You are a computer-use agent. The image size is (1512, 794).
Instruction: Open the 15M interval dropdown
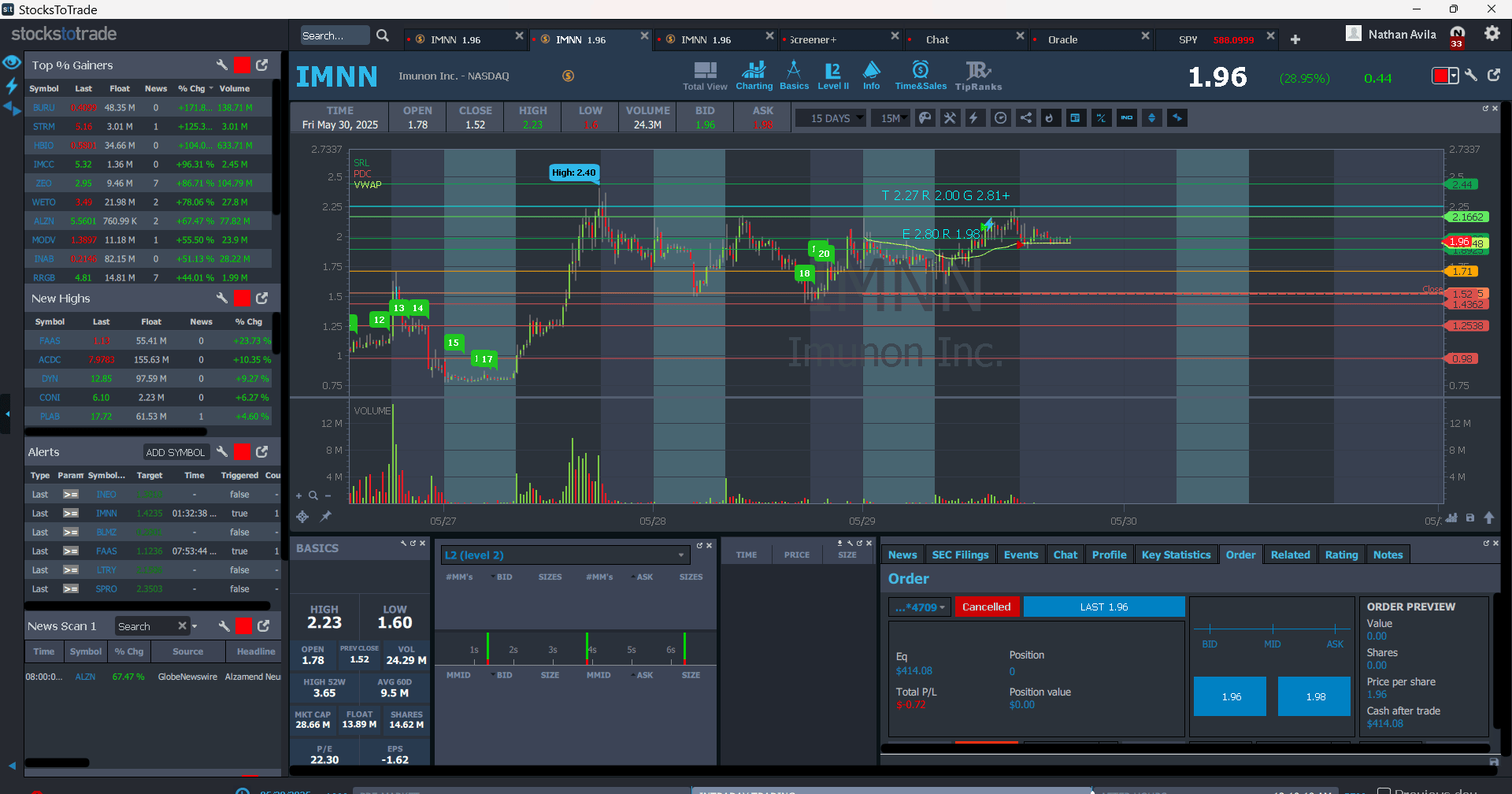(894, 118)
